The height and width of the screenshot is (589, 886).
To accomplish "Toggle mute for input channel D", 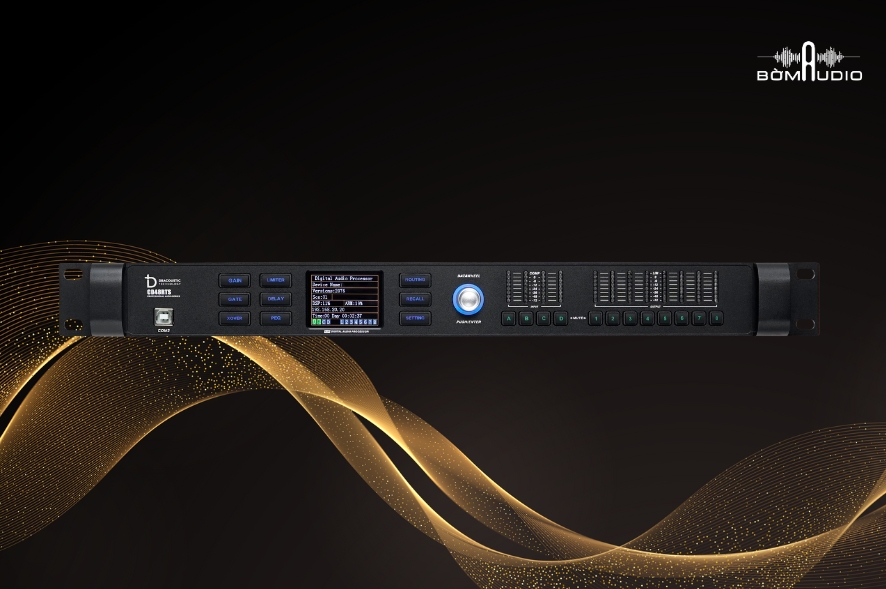I will click(x=560, y=319).
